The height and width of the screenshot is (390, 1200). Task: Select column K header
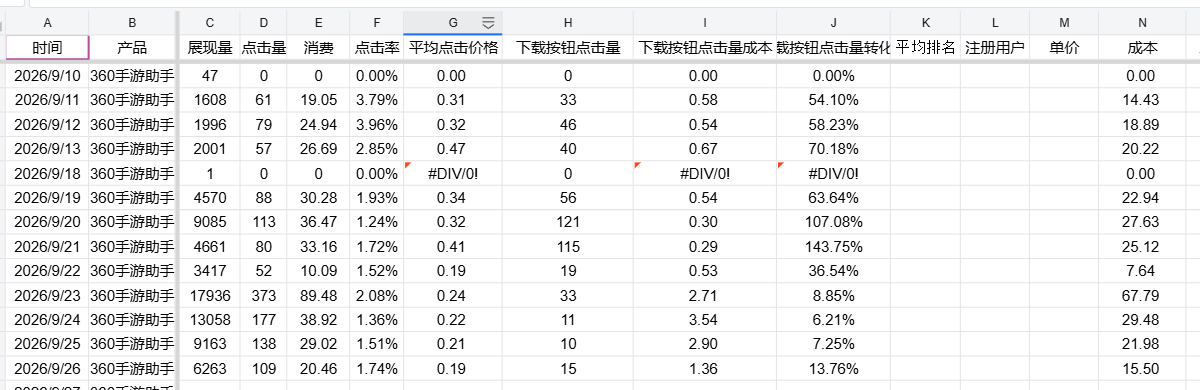[x=925, y=22]
